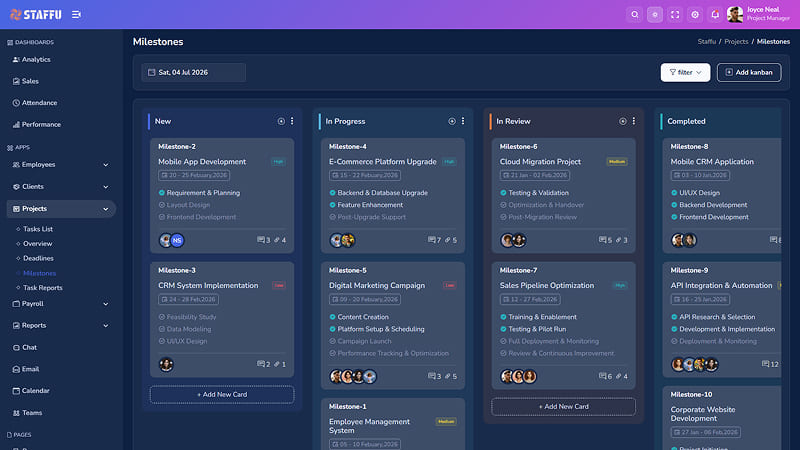Viewport: 800px width, 450px height.
Task: Click Low tag on CRM System Implementation
Action: [279, 286]
